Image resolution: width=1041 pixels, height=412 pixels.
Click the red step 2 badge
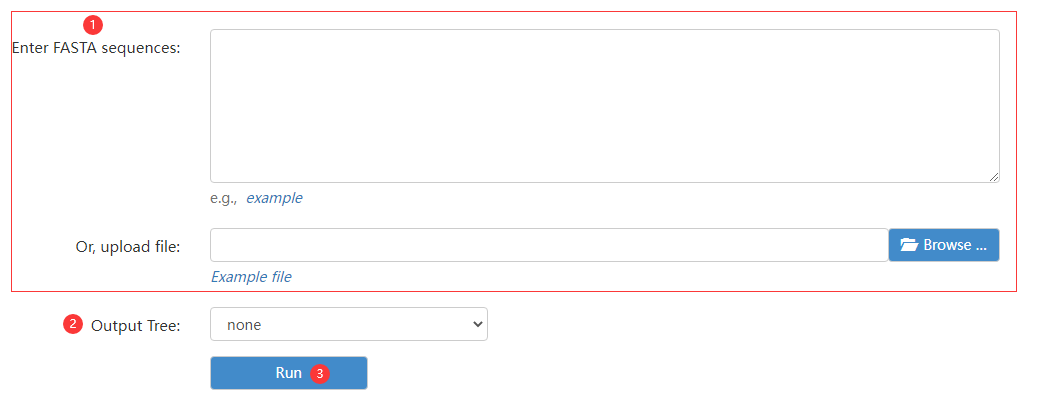coord(72,324)
